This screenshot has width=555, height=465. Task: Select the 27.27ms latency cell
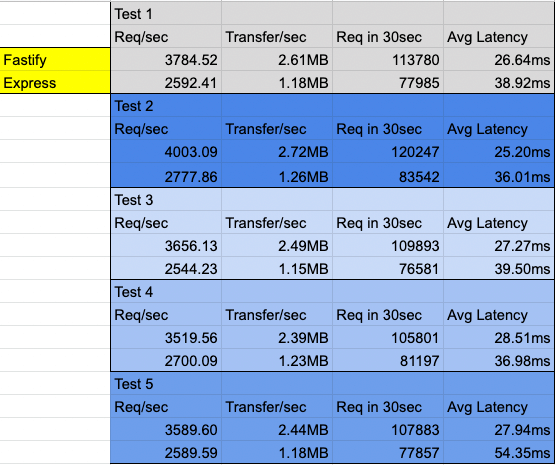click(x=499, y=245)
